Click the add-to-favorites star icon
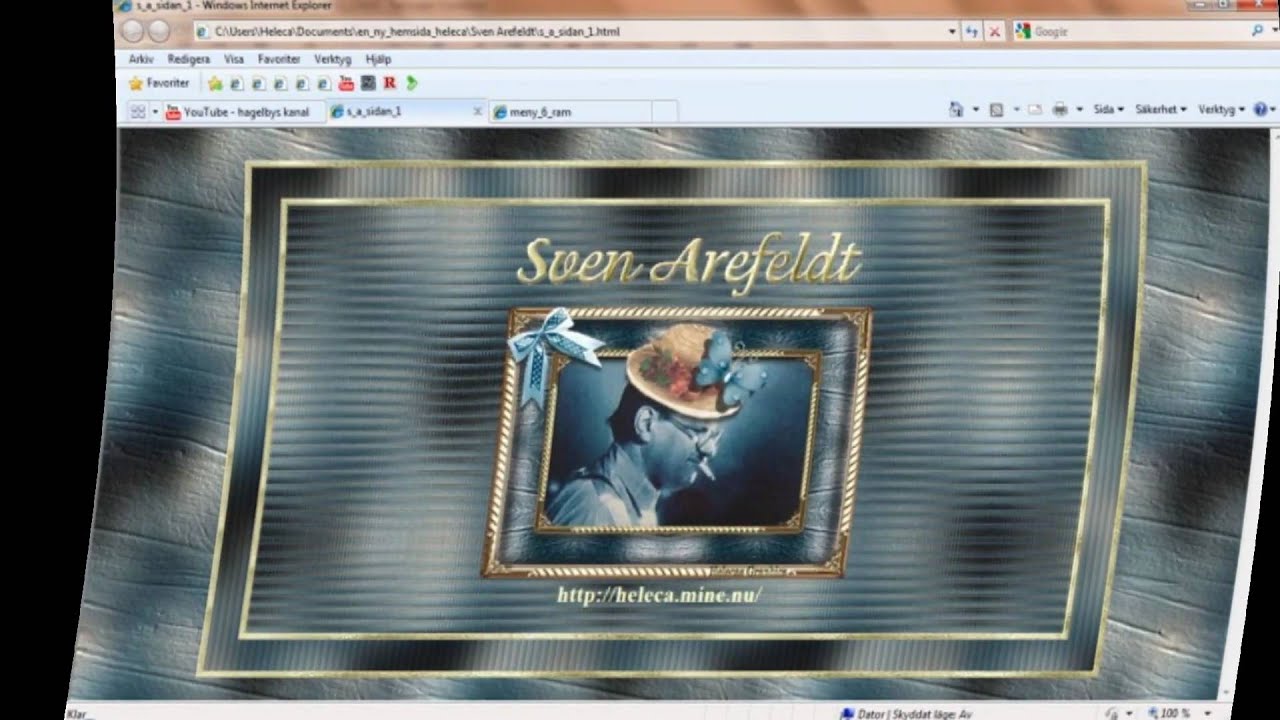This screenshot has width=1280, height=720. coord(215,84)
